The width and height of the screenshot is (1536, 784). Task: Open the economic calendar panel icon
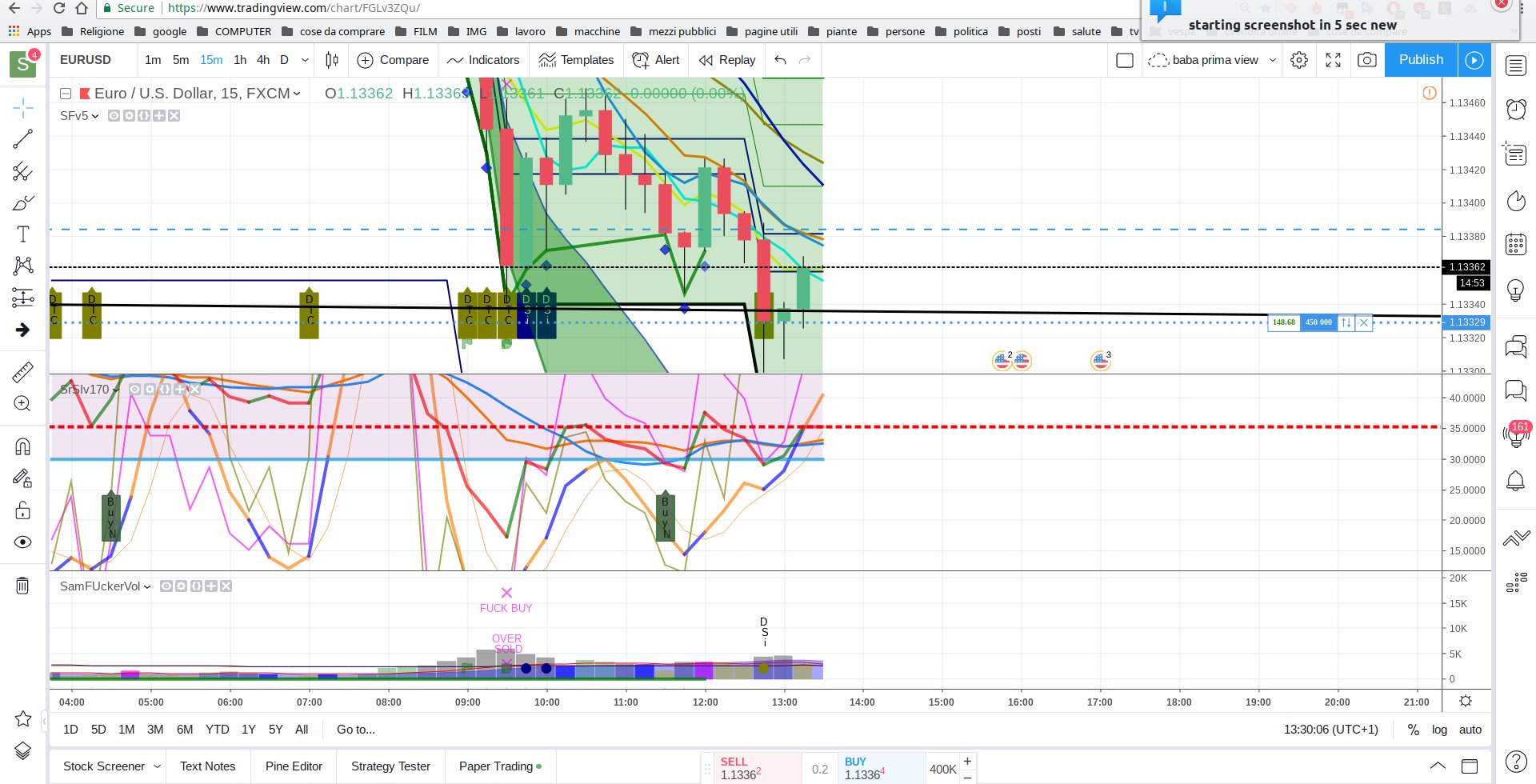[x=1516, y=243]
